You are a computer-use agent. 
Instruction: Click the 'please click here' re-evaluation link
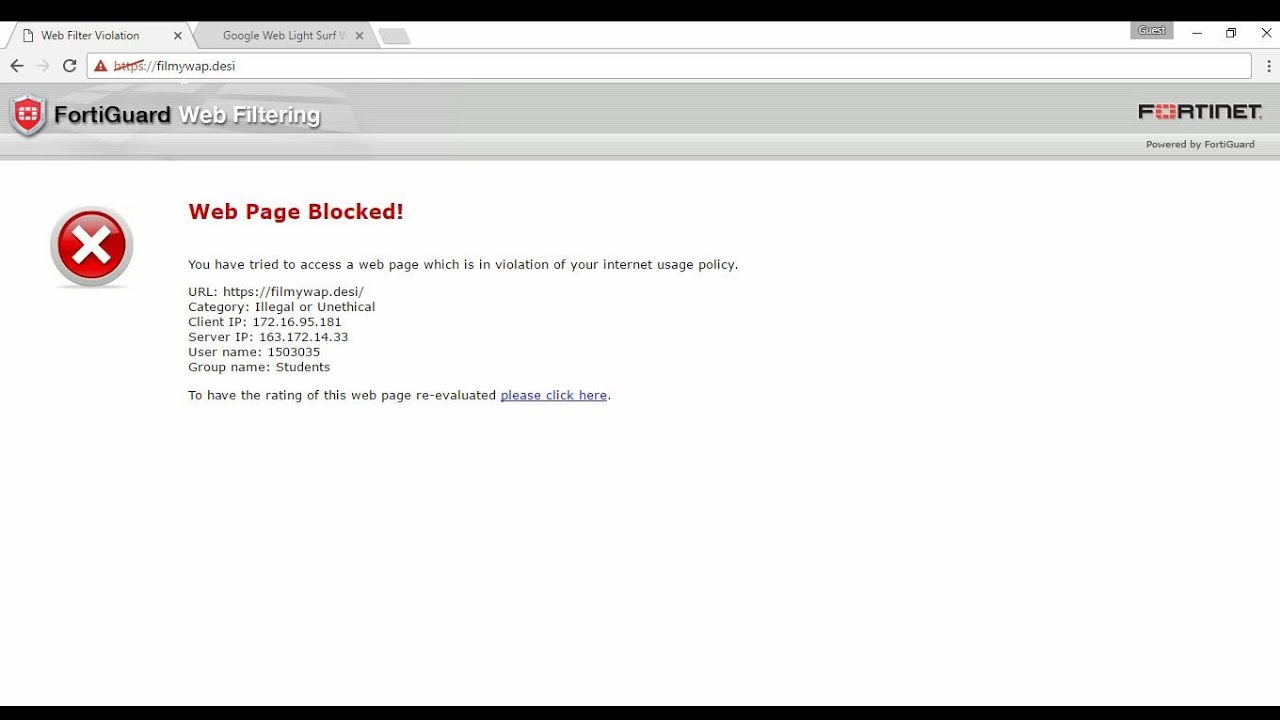553,395
